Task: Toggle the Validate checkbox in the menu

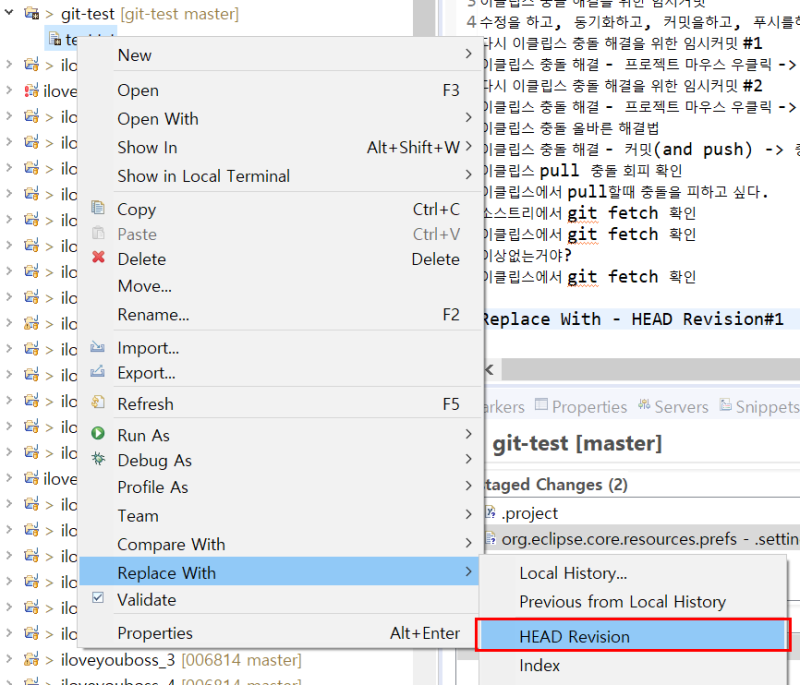Action: coord(97,600)
